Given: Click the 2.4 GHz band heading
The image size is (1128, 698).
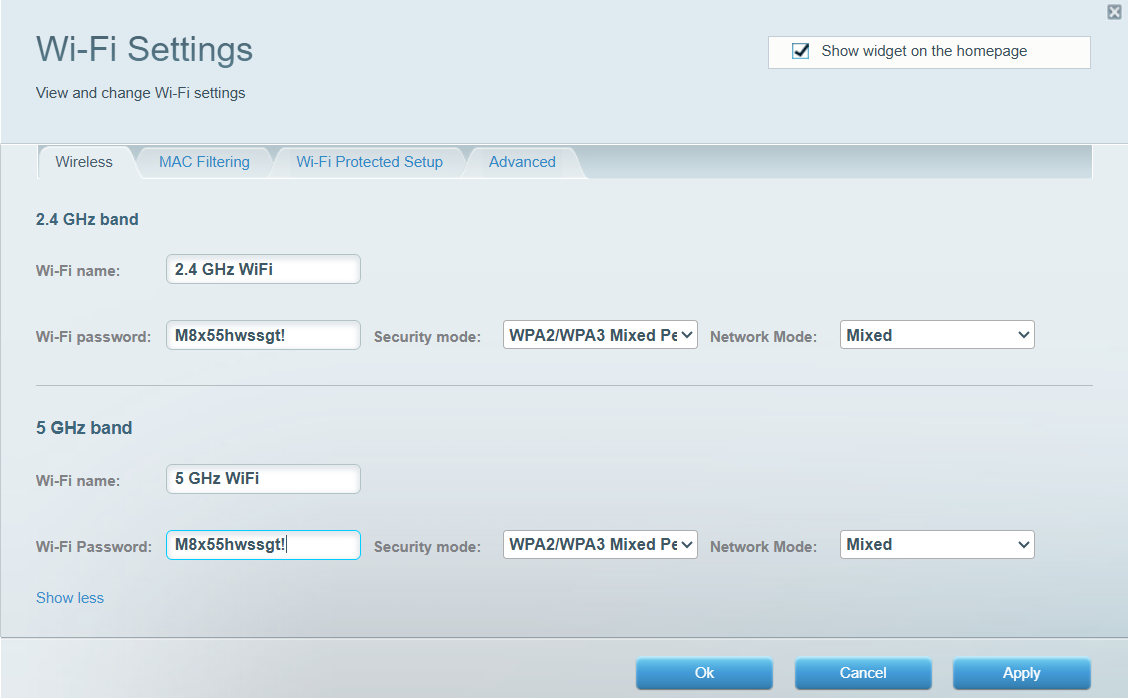Looking at the screenshot, I should (x=87, y=219).
